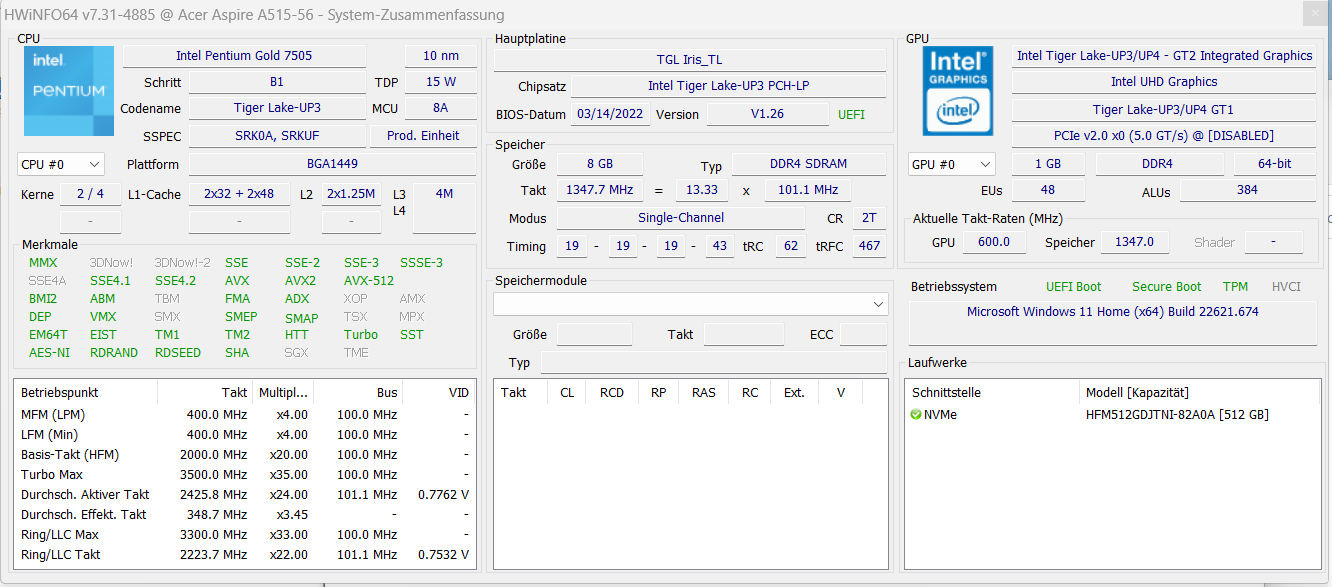1332x587 pixels.
Task: Click the green NVMe drive status icon
Action: pyautogui.click(x=916, y=414)
